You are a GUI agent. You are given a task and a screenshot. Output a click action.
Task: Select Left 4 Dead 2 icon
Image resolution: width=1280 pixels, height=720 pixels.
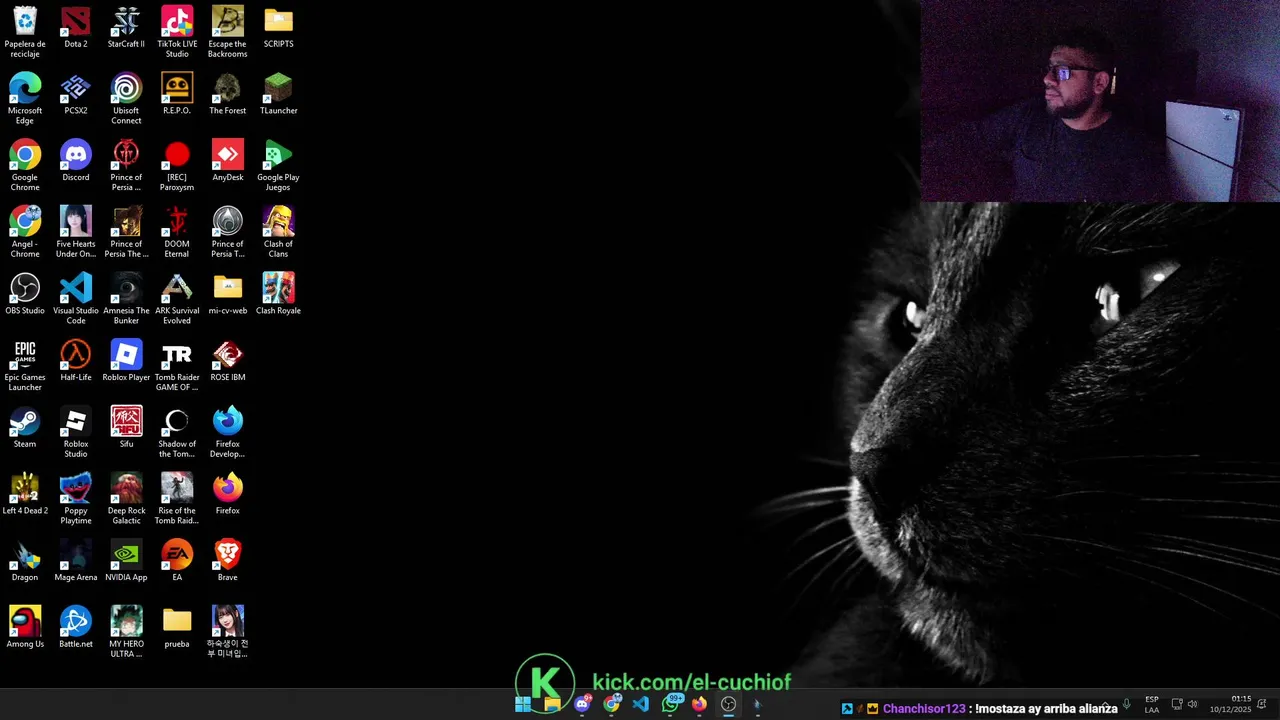pos(25,495)
